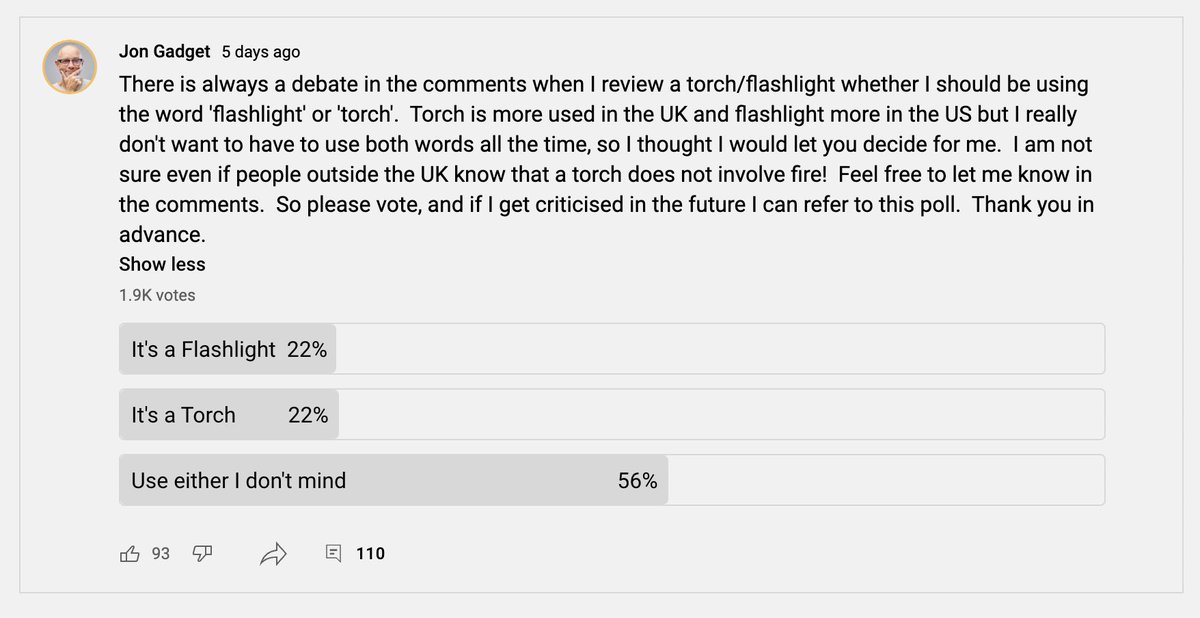Click the 22% result beside Torch
Screen dimensions: 1200x618
click(x=308, y=415)
